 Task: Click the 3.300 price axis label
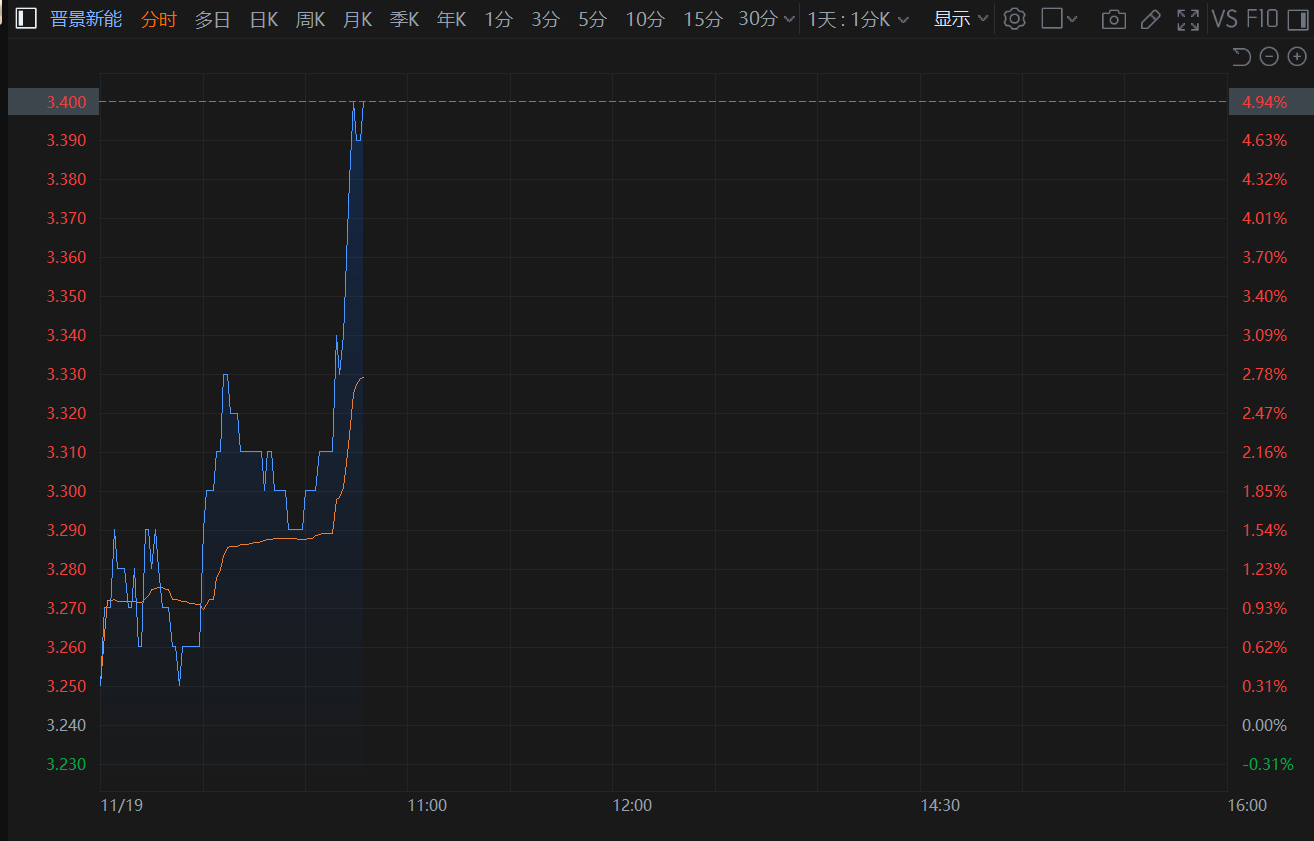66,492
